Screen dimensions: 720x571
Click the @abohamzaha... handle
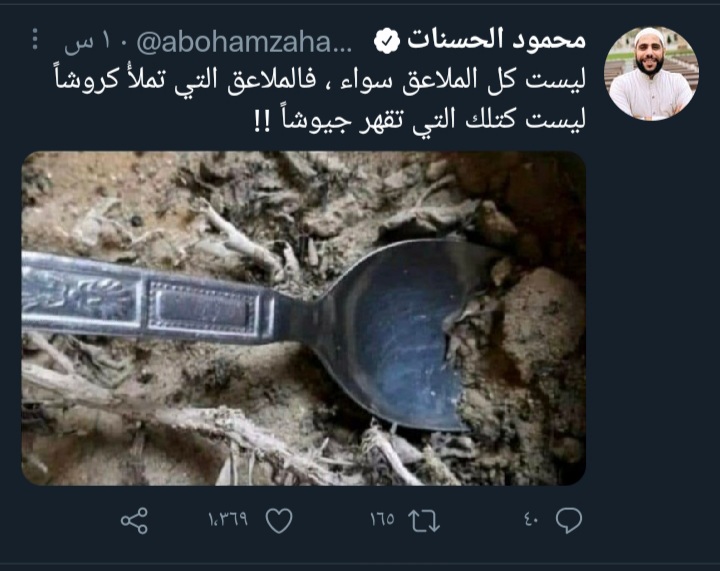click(244, 43)
